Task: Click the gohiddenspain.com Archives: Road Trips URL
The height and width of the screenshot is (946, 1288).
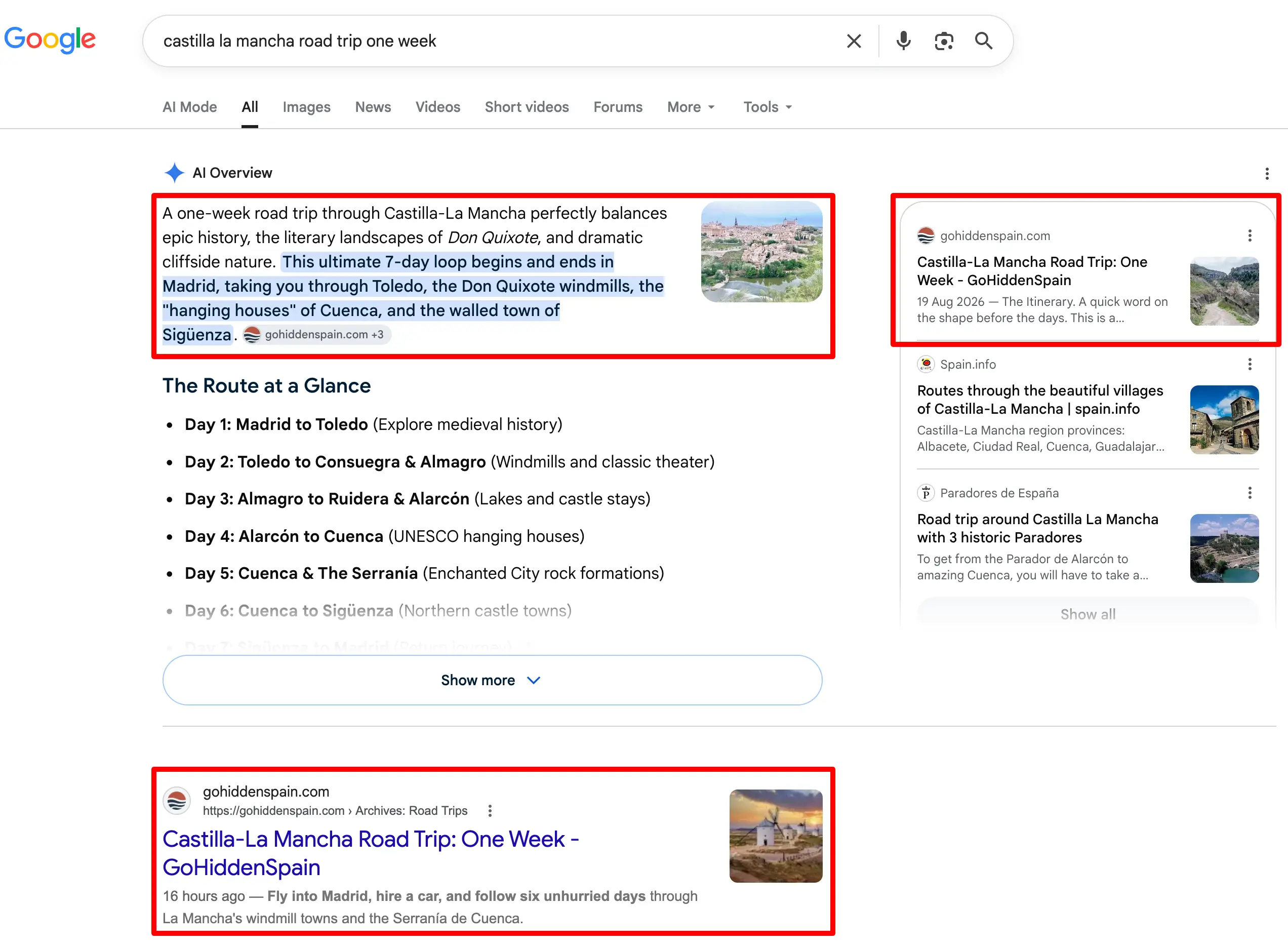Action: (x=335, y=811)
